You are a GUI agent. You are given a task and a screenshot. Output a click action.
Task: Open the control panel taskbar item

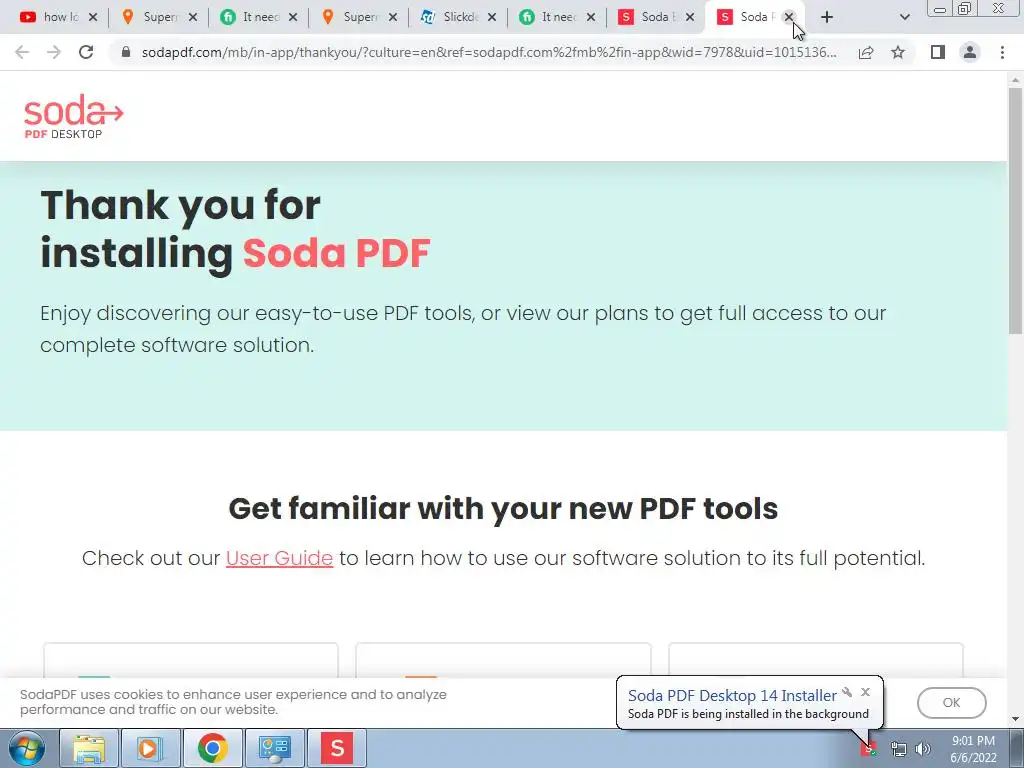click(274, 748)
